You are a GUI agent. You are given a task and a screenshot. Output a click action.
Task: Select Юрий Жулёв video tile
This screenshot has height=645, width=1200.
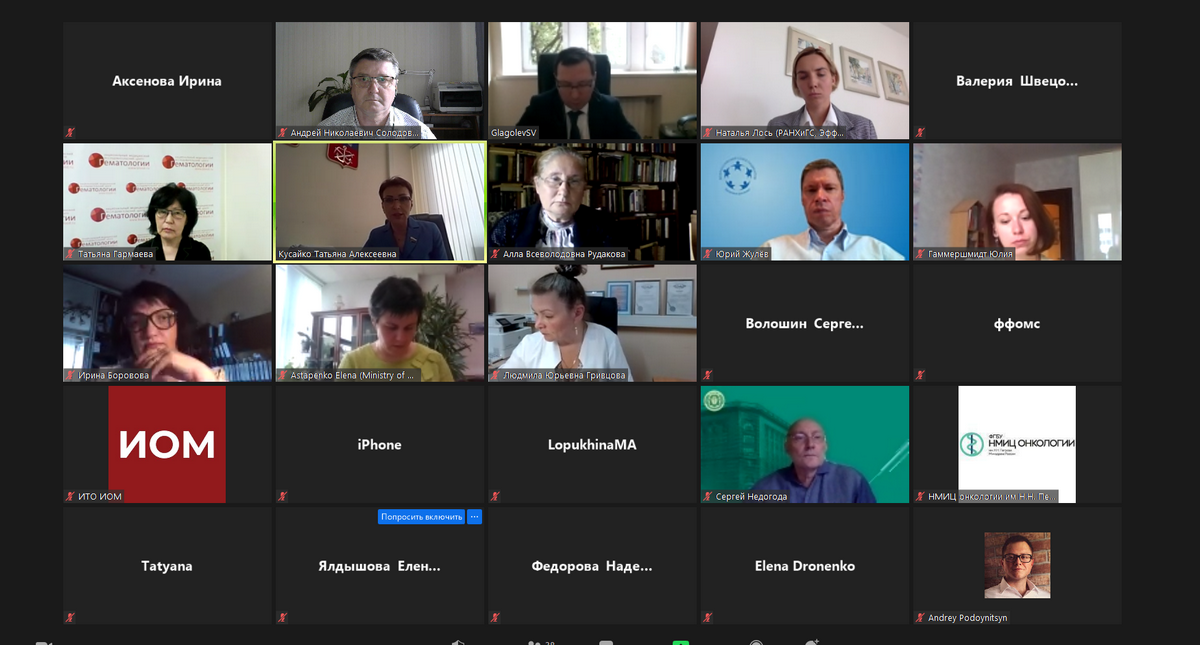click(805, 202)
